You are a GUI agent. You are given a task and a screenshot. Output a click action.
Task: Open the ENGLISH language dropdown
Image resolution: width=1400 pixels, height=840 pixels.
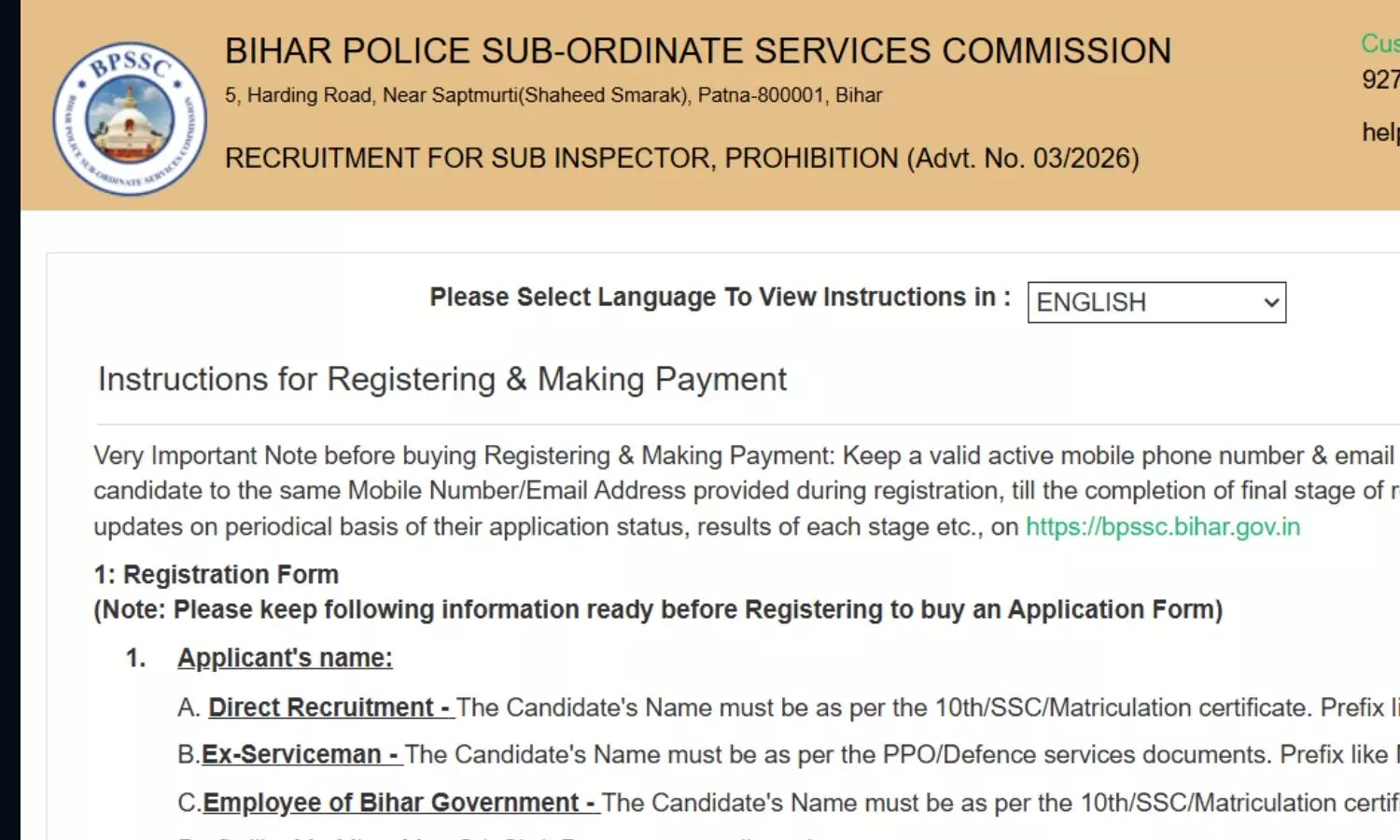[x=1155, y=302]
